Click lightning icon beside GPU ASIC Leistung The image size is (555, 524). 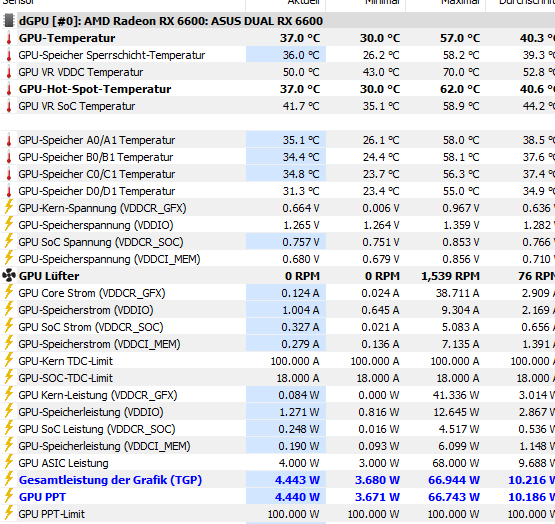pyautogui.click(x=9, y=463)
